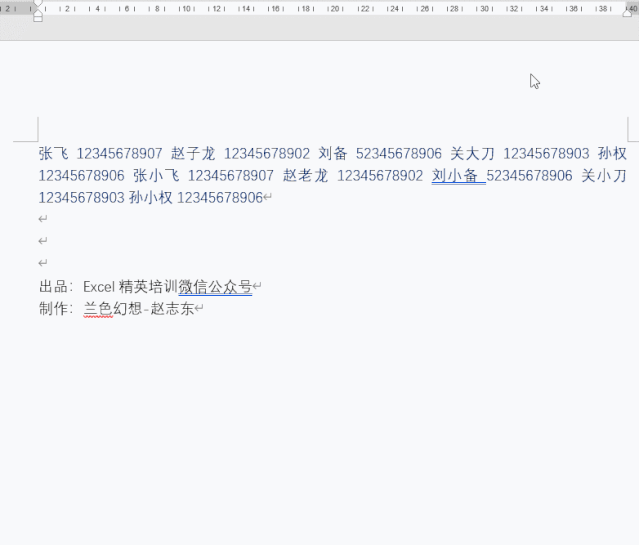639x545 pixels.
Task: Click the underlined name 刘小备
Action: point(455,176)
